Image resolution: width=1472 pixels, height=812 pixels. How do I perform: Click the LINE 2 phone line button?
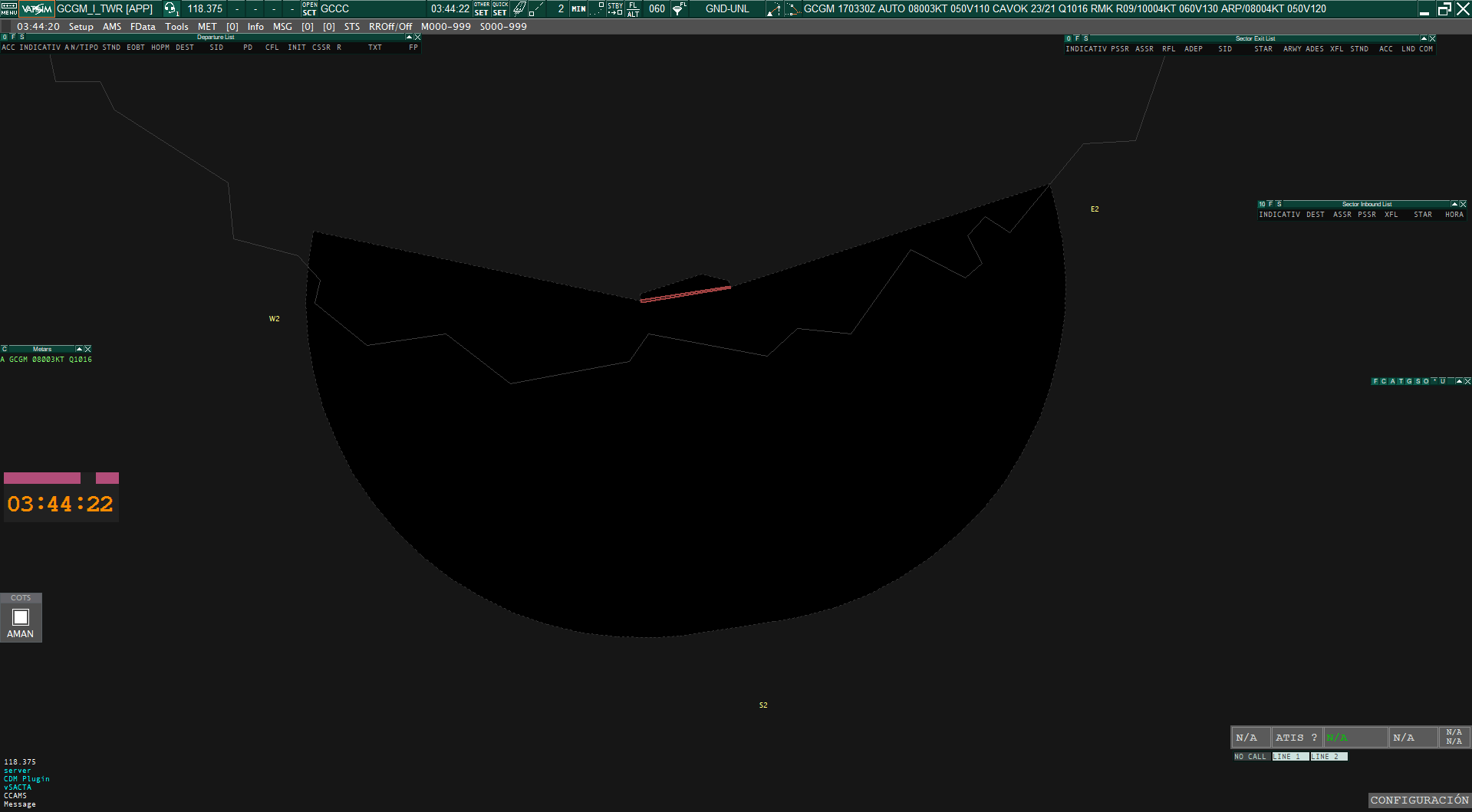click(1329, 757)
